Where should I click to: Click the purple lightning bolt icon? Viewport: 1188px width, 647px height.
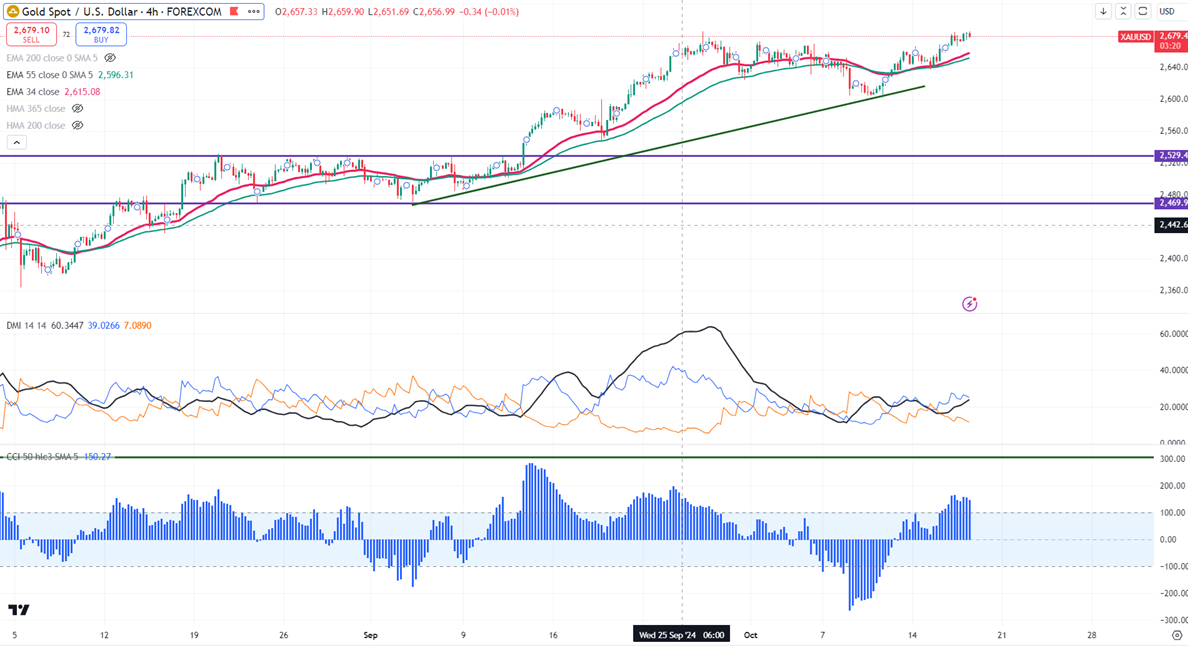click(969, 304)
